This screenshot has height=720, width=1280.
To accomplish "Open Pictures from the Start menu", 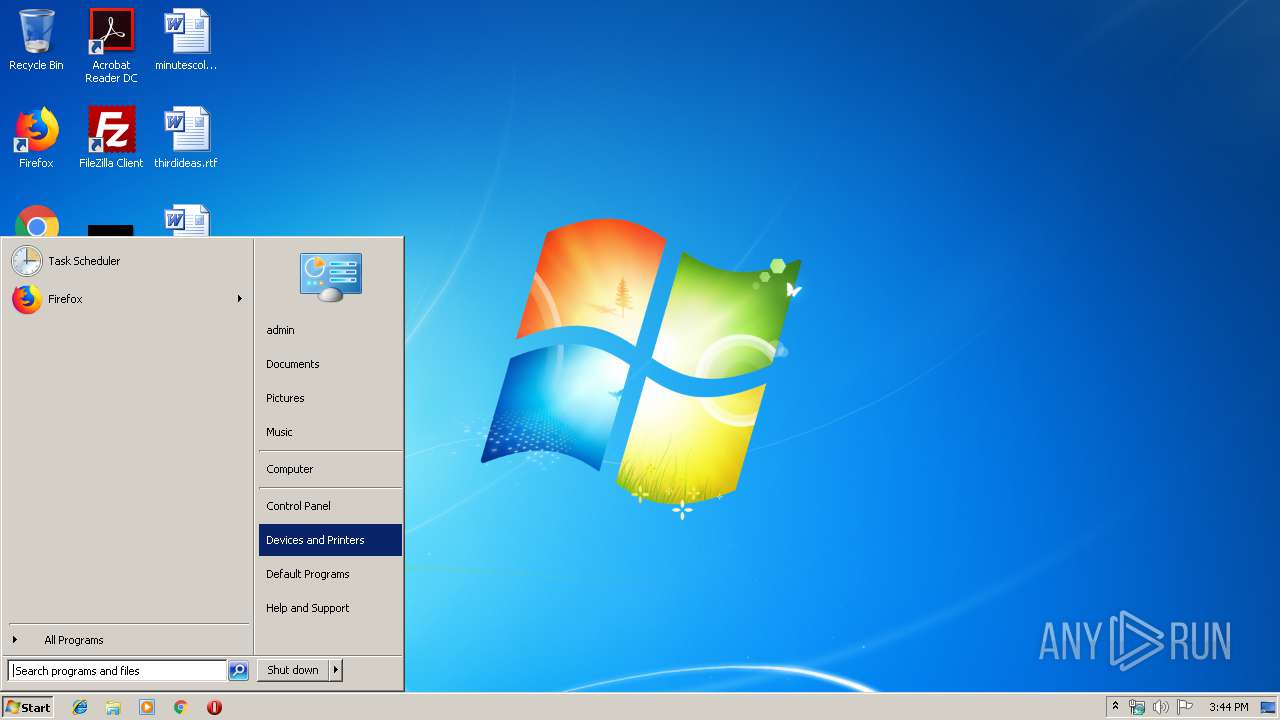I will coord(330,398).
